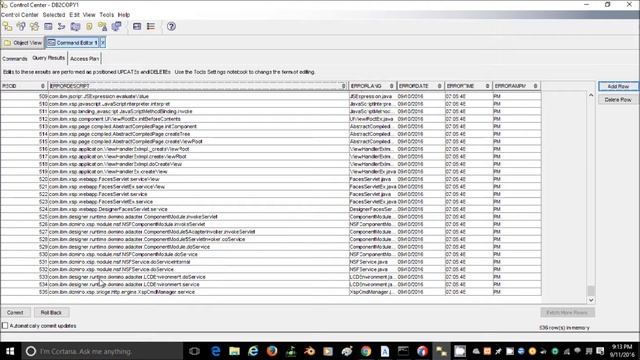Click the results scrollbar down arrow
Image resolution: width=640 pixels, height=360 pixels.
(x=591, y=300)
